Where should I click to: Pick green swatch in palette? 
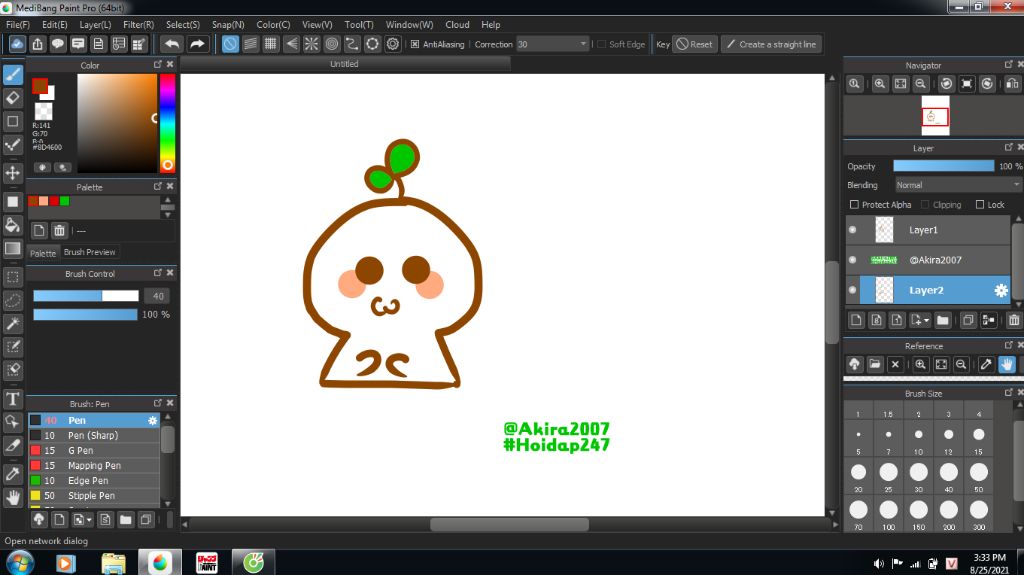coord(65,201)
